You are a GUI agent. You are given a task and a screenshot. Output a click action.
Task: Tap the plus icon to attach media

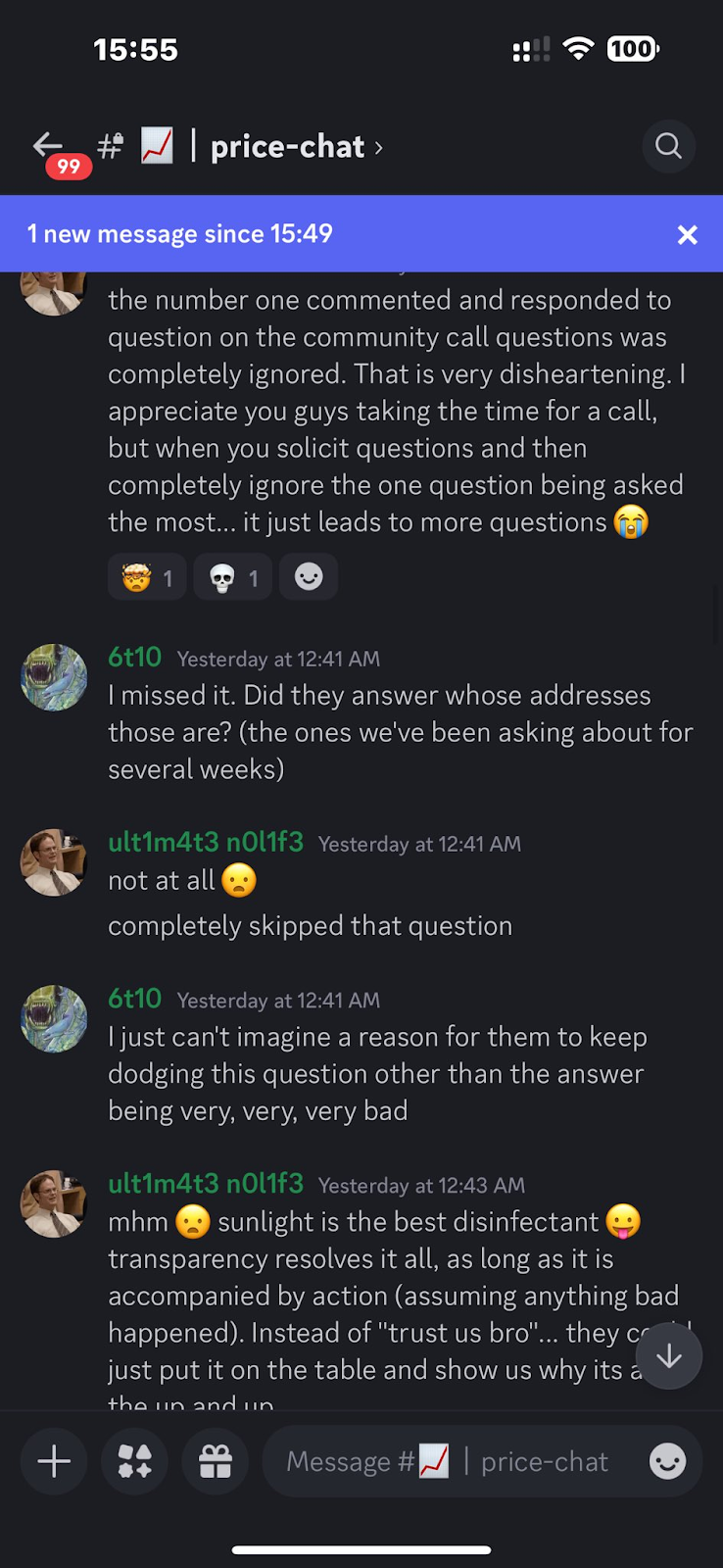tap(54, 1461)
